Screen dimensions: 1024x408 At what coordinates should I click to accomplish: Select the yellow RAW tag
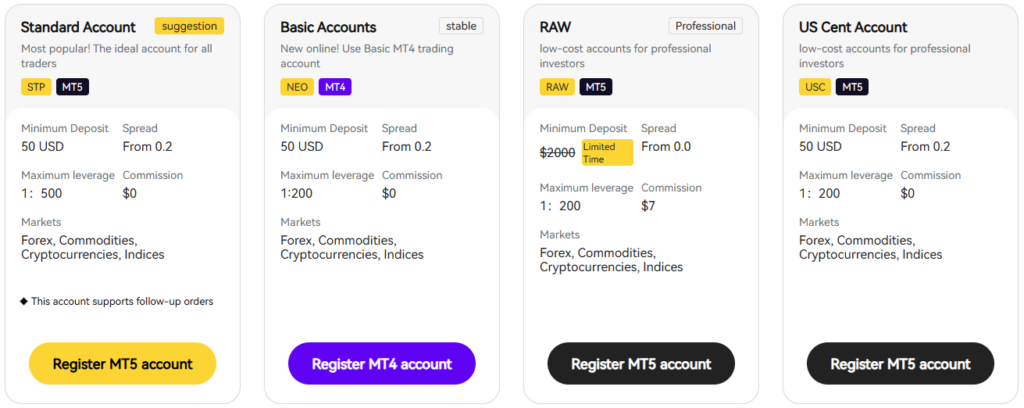[x=557, y=87]
